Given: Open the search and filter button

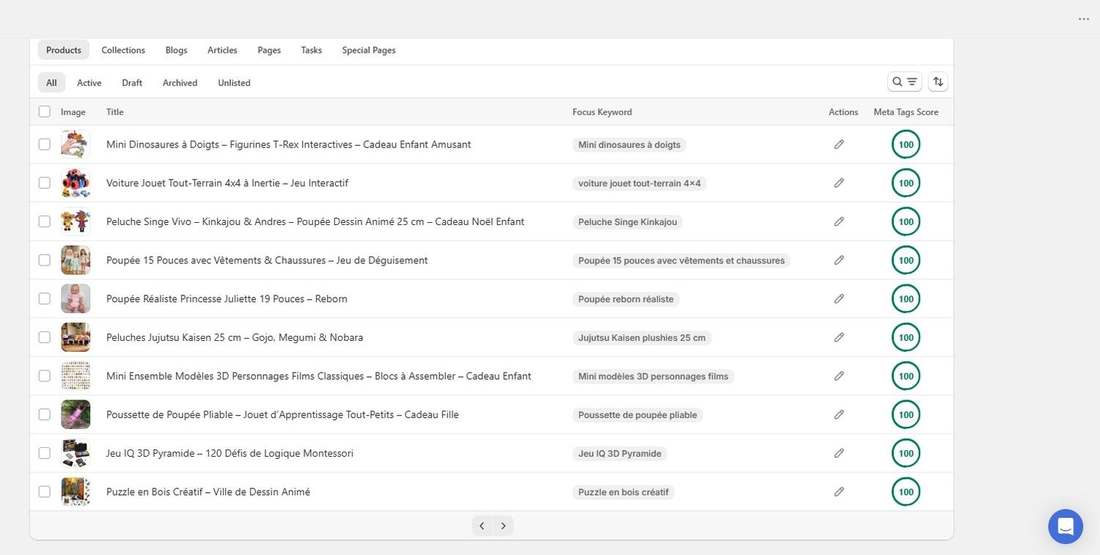Looking at the screenshot, I should pos(904,82).
